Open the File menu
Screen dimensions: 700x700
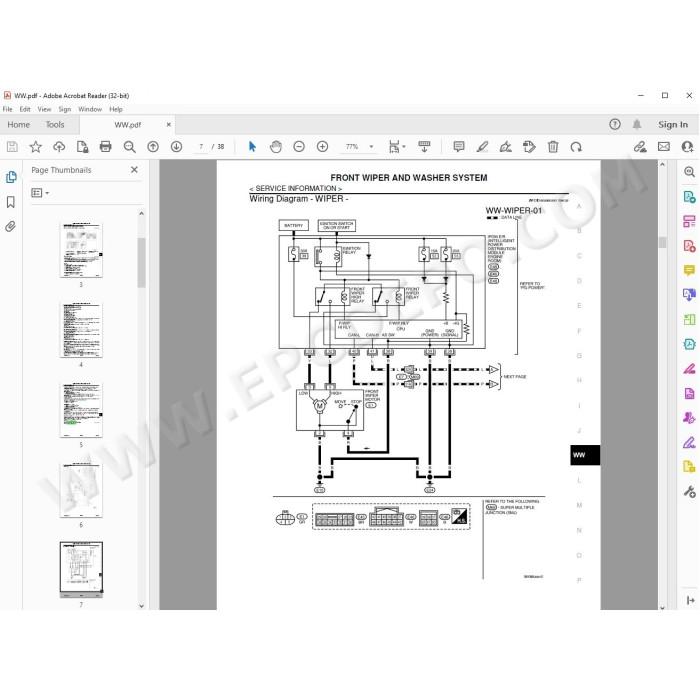(x=8, y=109)
